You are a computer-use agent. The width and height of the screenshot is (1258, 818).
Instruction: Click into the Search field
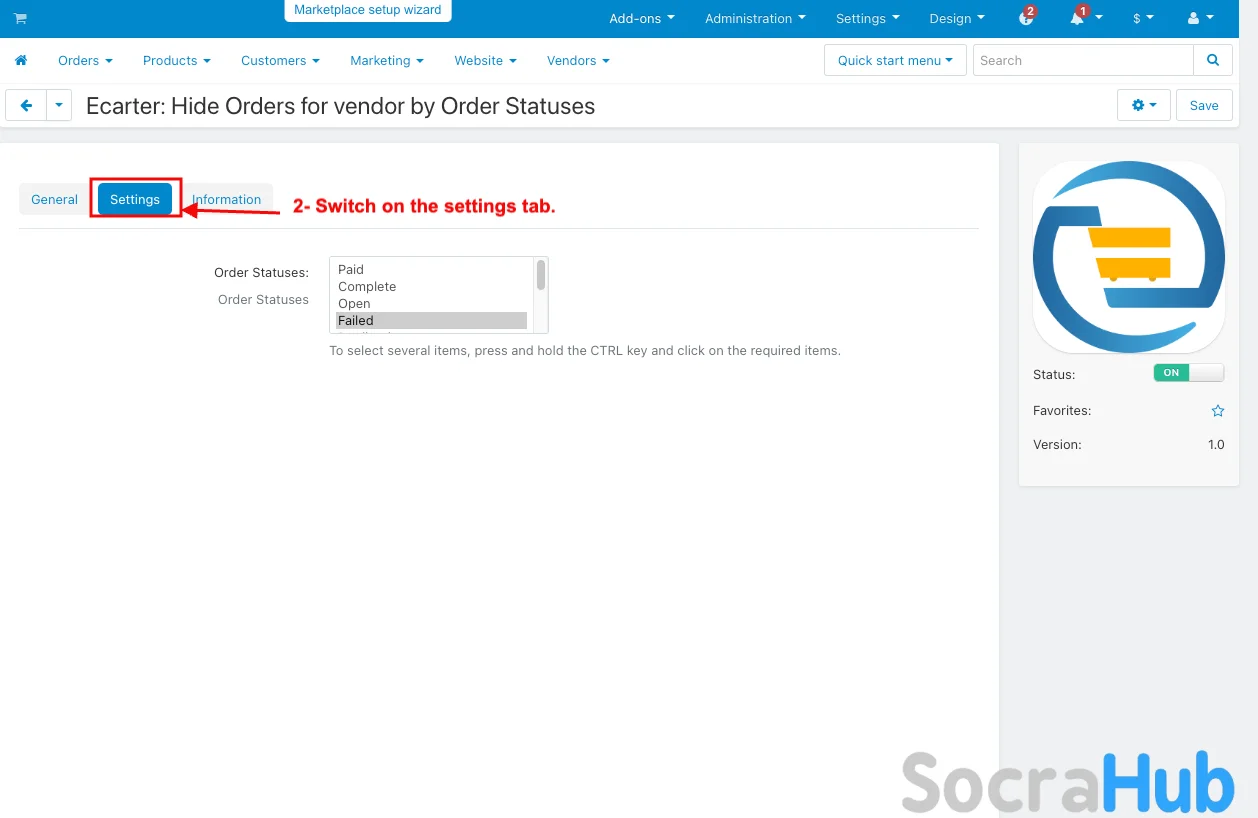[x=1083, y=60]
